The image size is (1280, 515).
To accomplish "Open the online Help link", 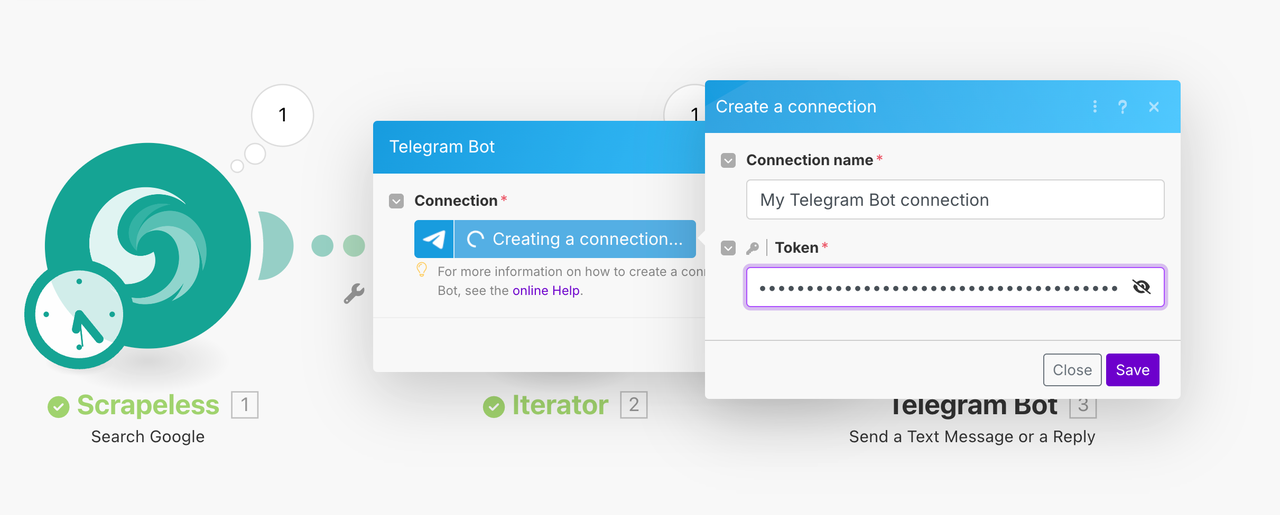I will [546, 291].
